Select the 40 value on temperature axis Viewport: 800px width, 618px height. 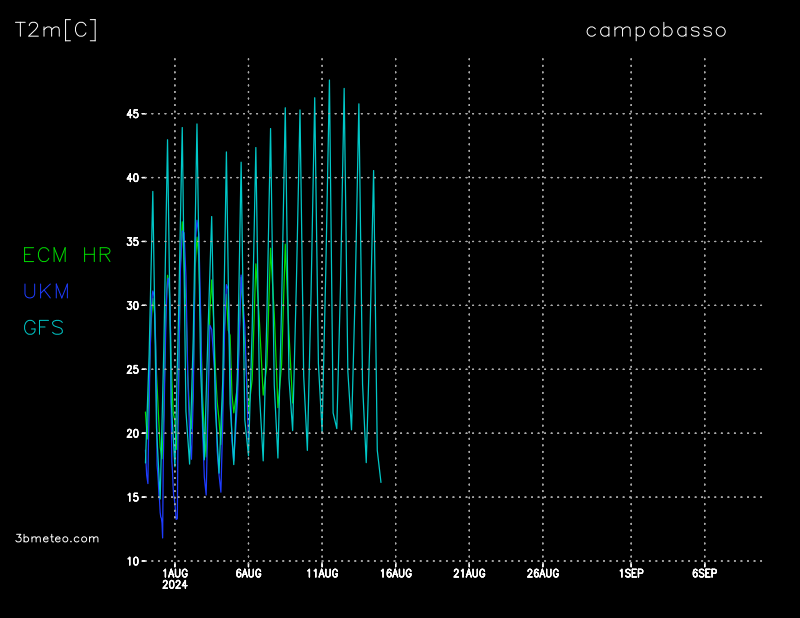pos(132,178)
